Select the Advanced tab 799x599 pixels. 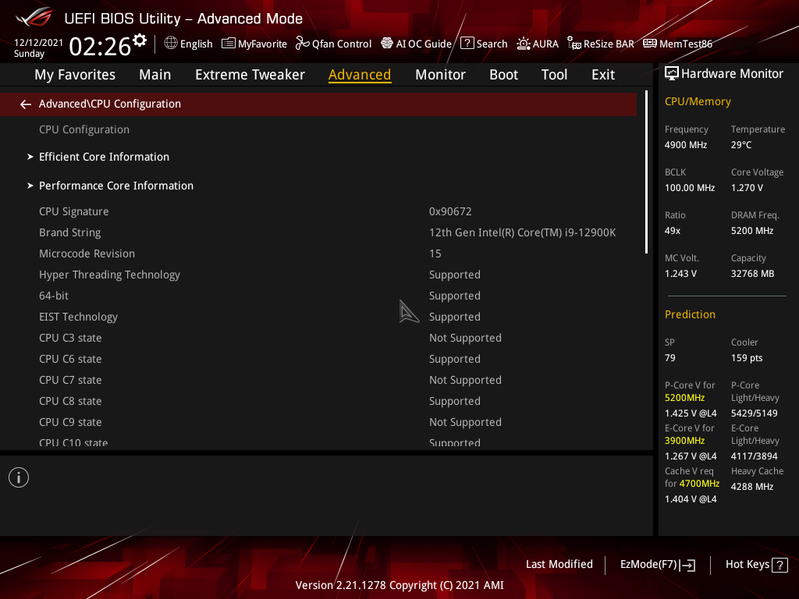(x=360, y=75)
